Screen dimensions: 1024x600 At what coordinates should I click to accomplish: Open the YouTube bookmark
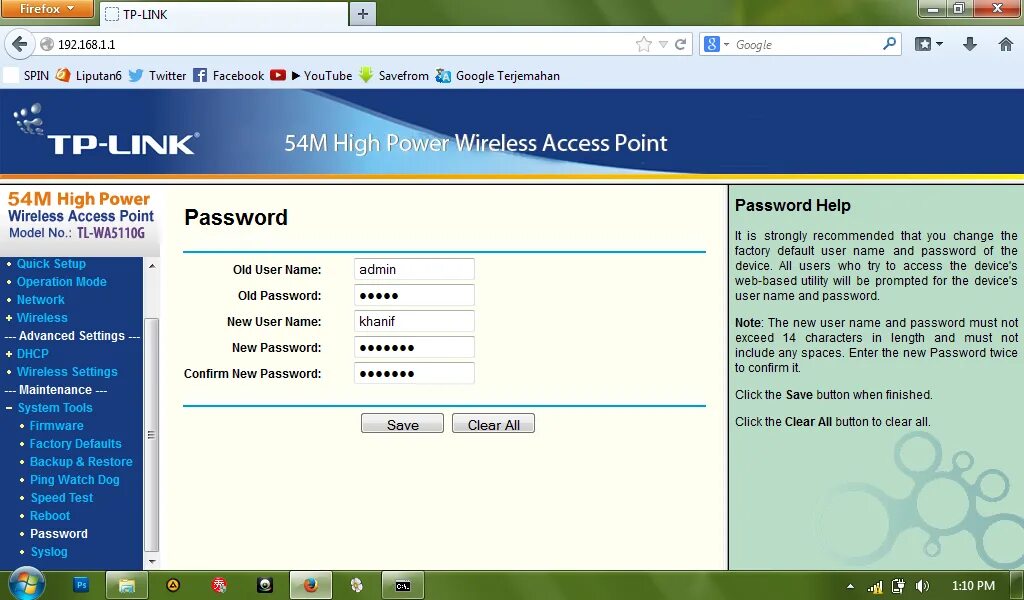pos(312,76)
